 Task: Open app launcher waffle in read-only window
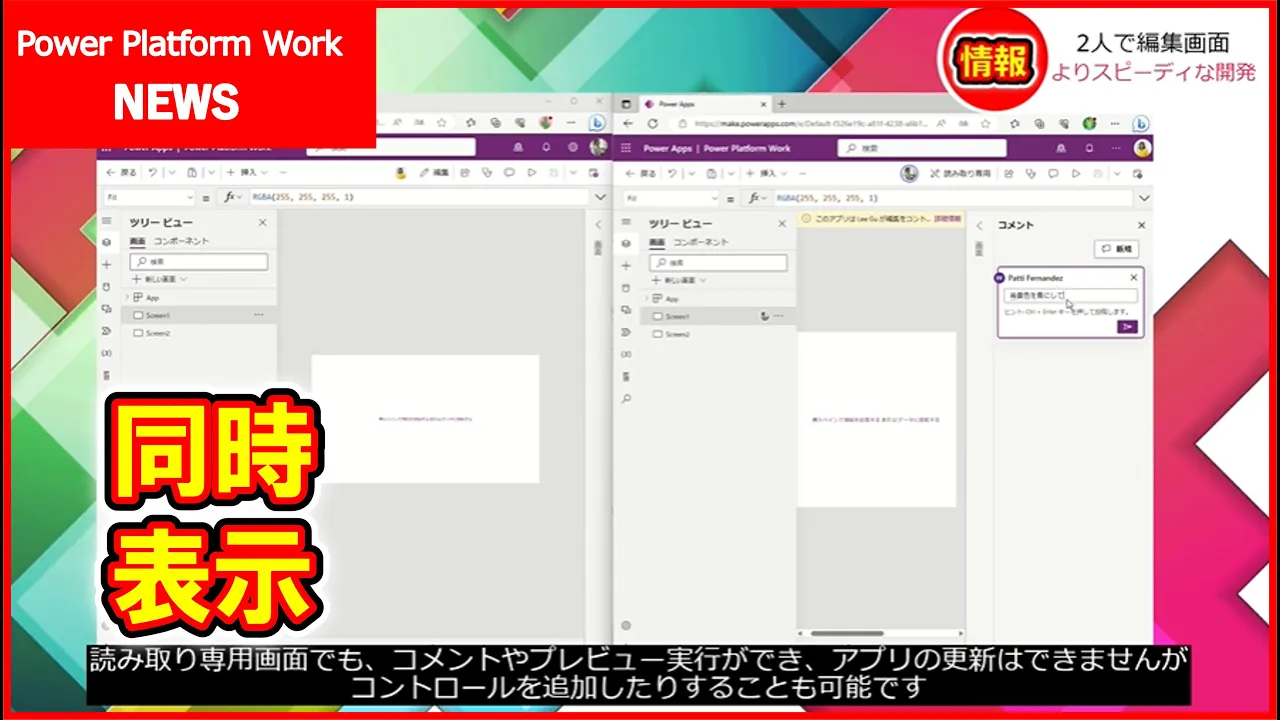(627, 148)
